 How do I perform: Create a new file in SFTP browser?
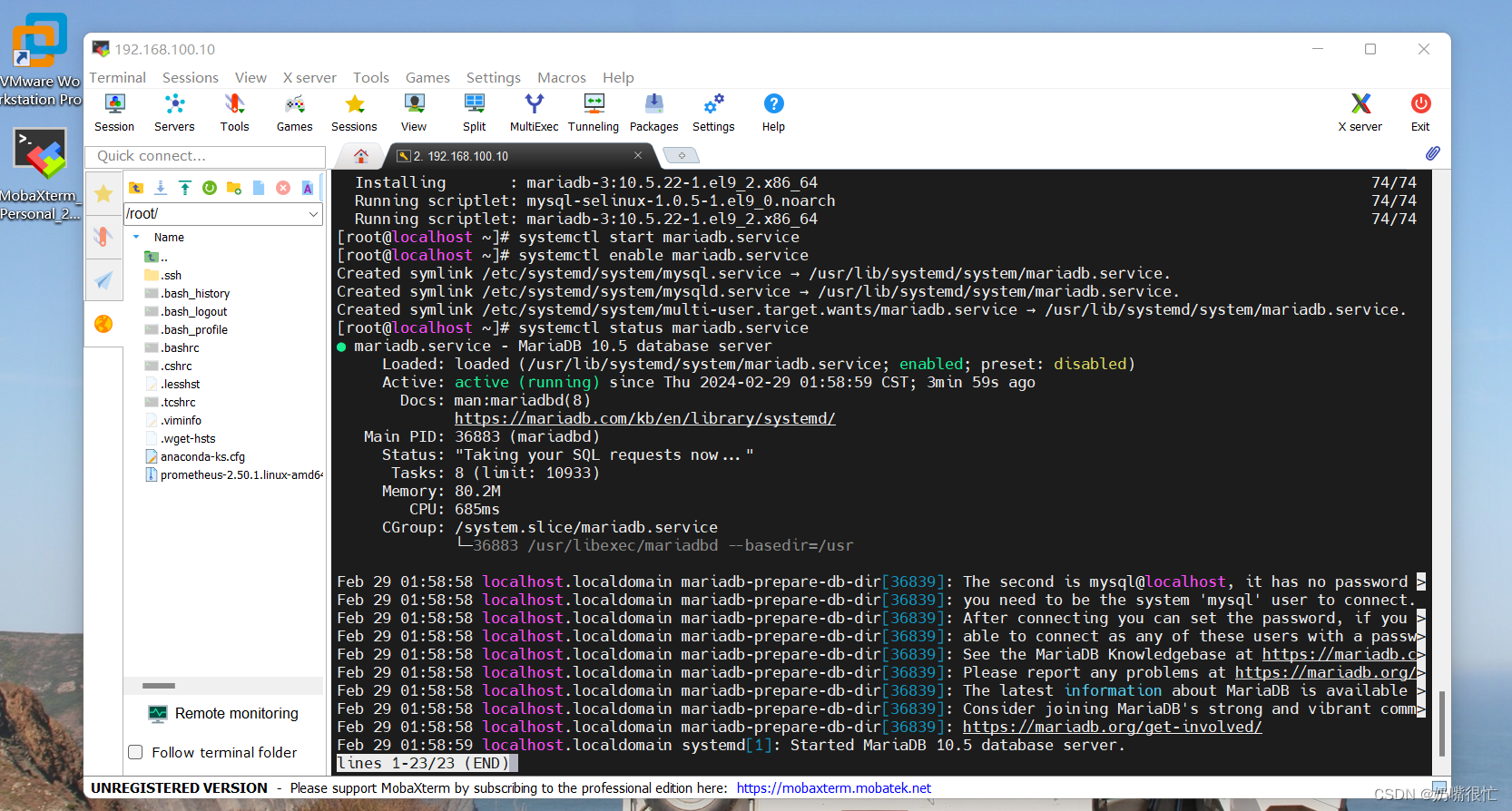click(x=259, y=188)
